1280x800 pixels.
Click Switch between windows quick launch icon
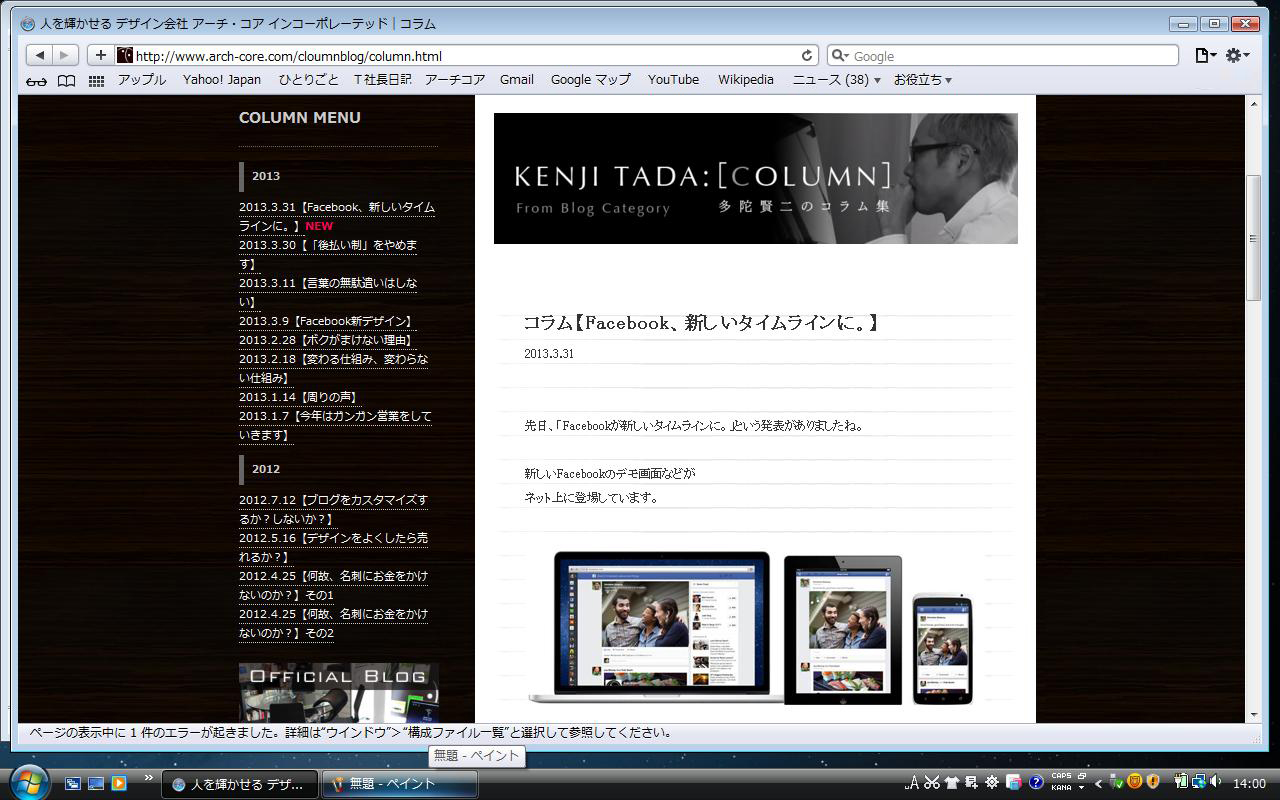[x=73, y=783]
